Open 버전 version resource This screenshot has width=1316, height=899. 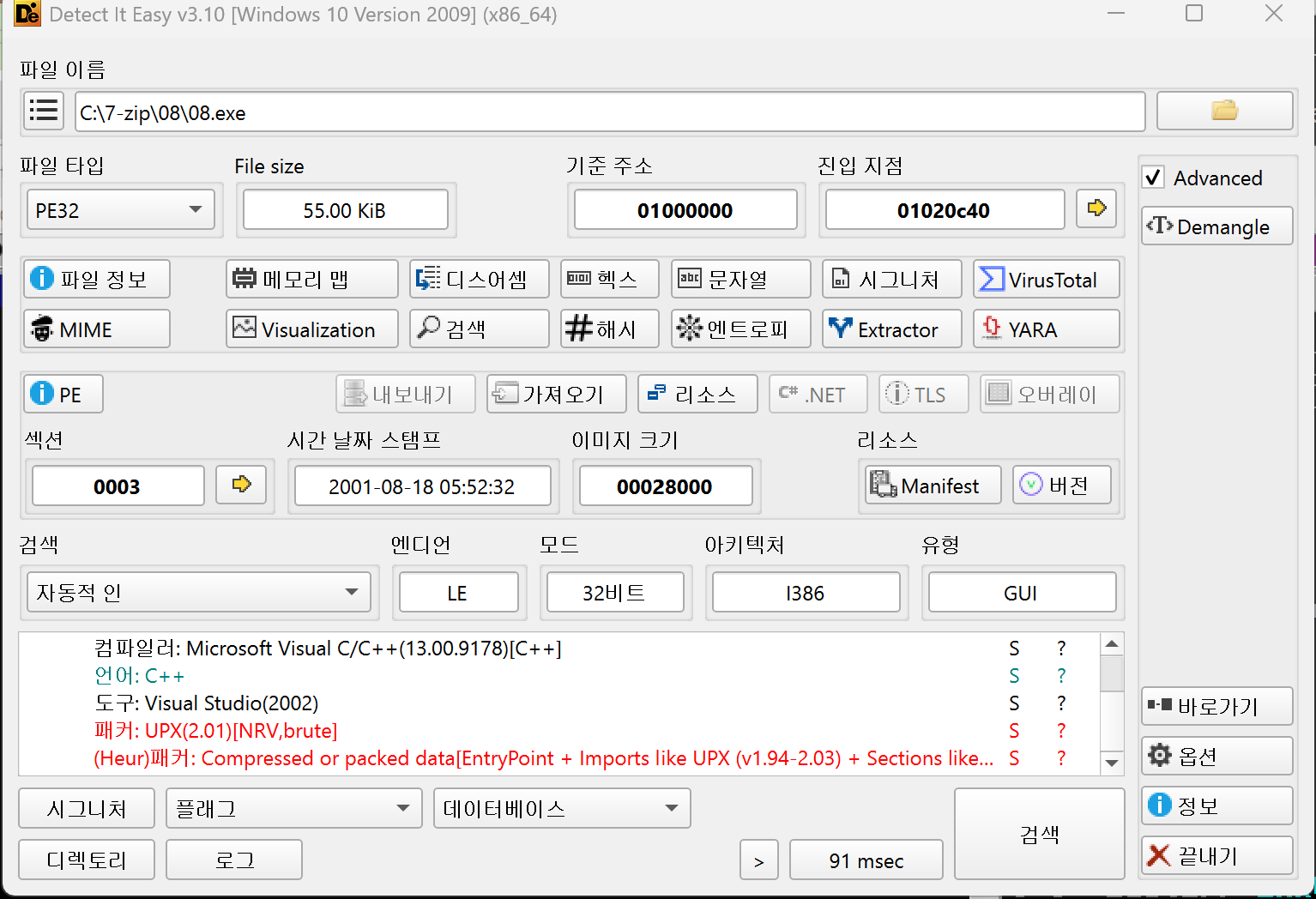coord(1062,486)
